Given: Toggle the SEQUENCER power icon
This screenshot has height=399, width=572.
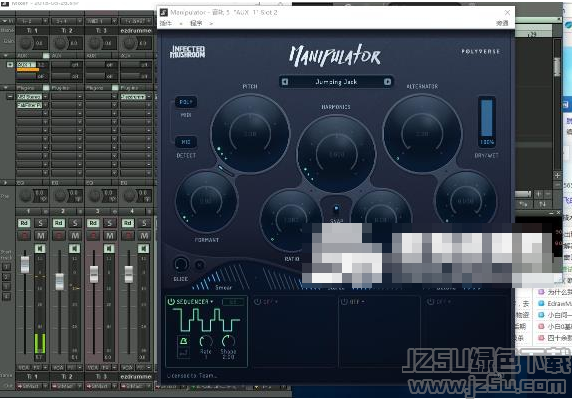Looking at the screenshot, I should click(x=171, y=302).
